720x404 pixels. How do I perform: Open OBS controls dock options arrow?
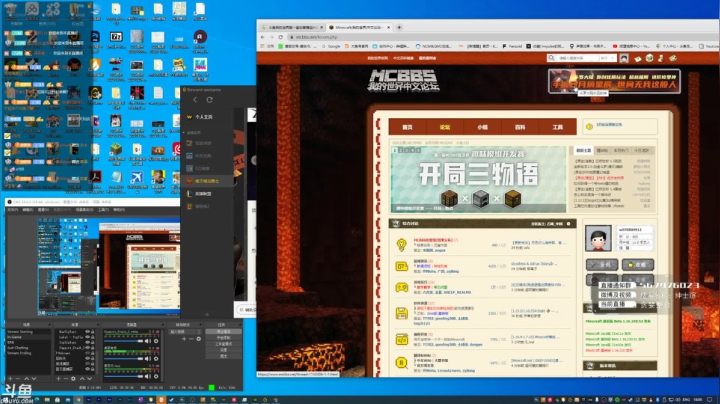pos(241,325)
